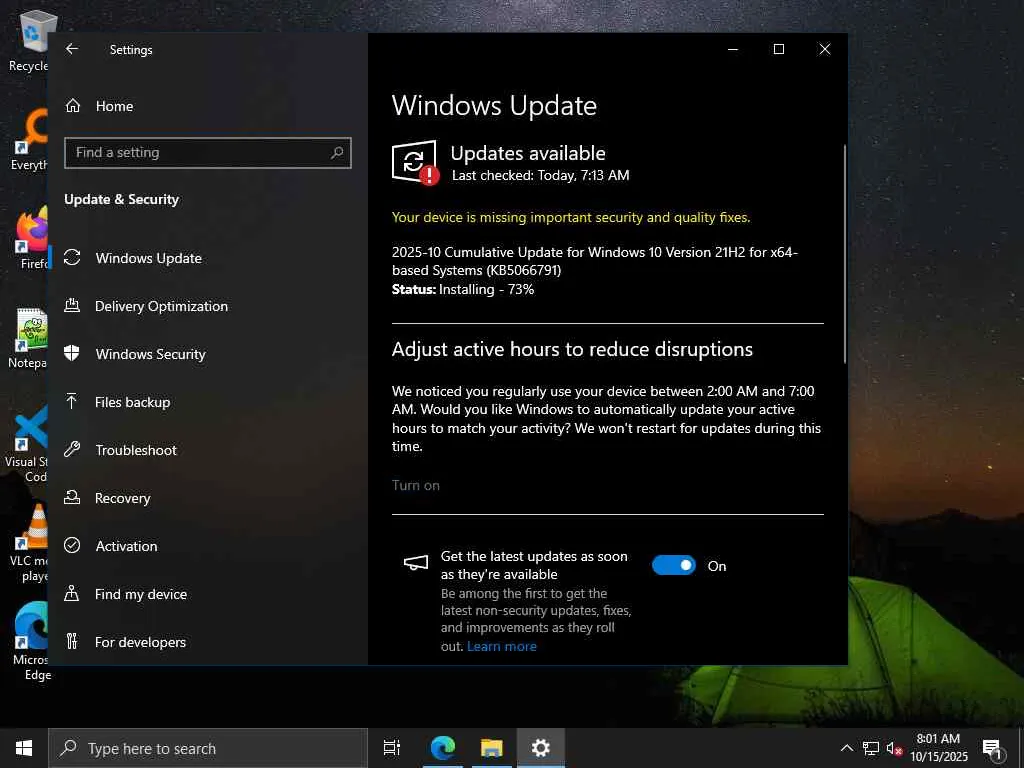Image resolution: width=1024 pixels, height=768 pixels.
Task: Click the For developers tools icon
Action: coord(72,641)
